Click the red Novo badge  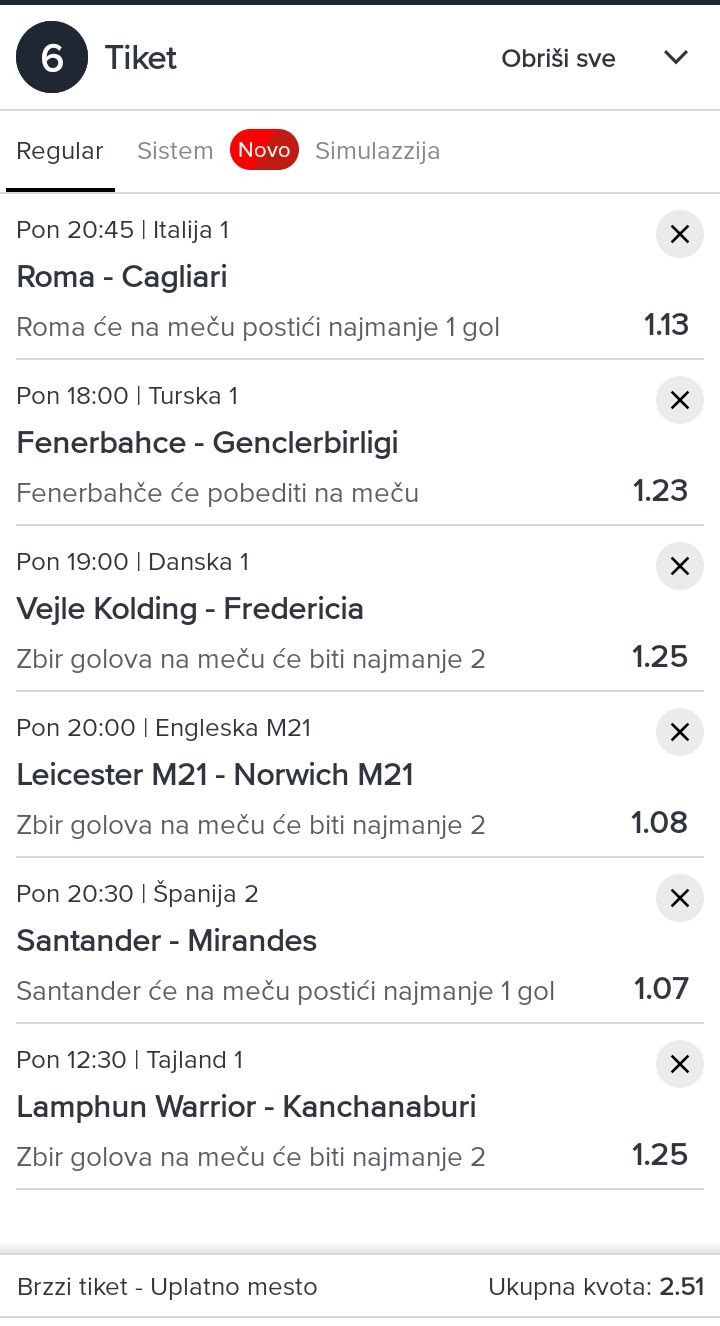pos(264,151)
